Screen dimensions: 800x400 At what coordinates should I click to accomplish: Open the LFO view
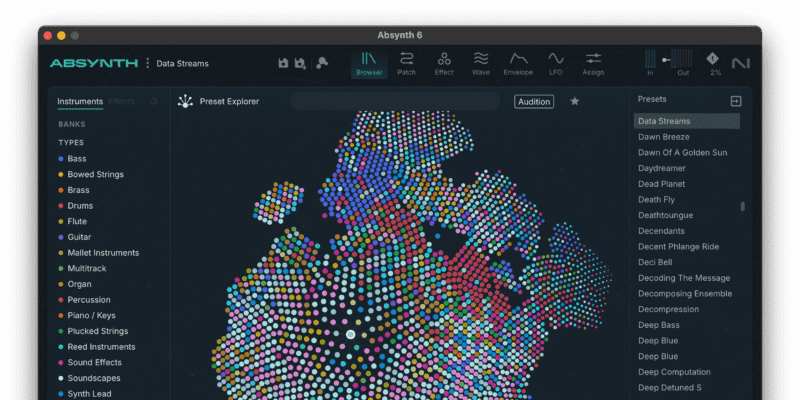[x=556, y=64]
